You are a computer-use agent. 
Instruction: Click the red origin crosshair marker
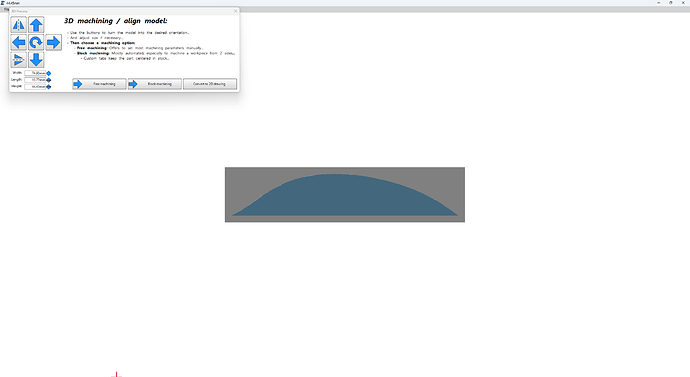coord(116,375)
